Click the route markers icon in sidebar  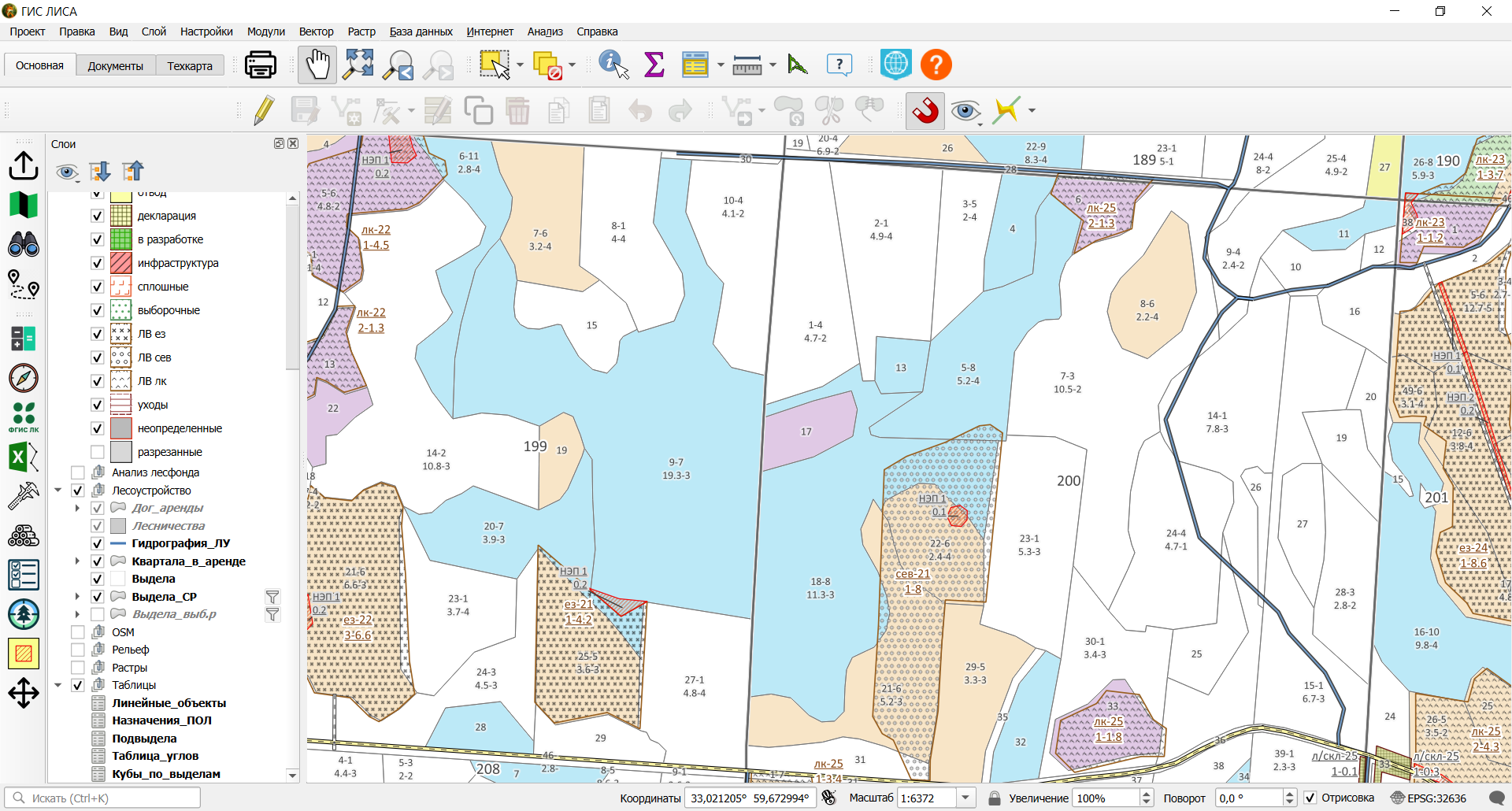(24, 283)
